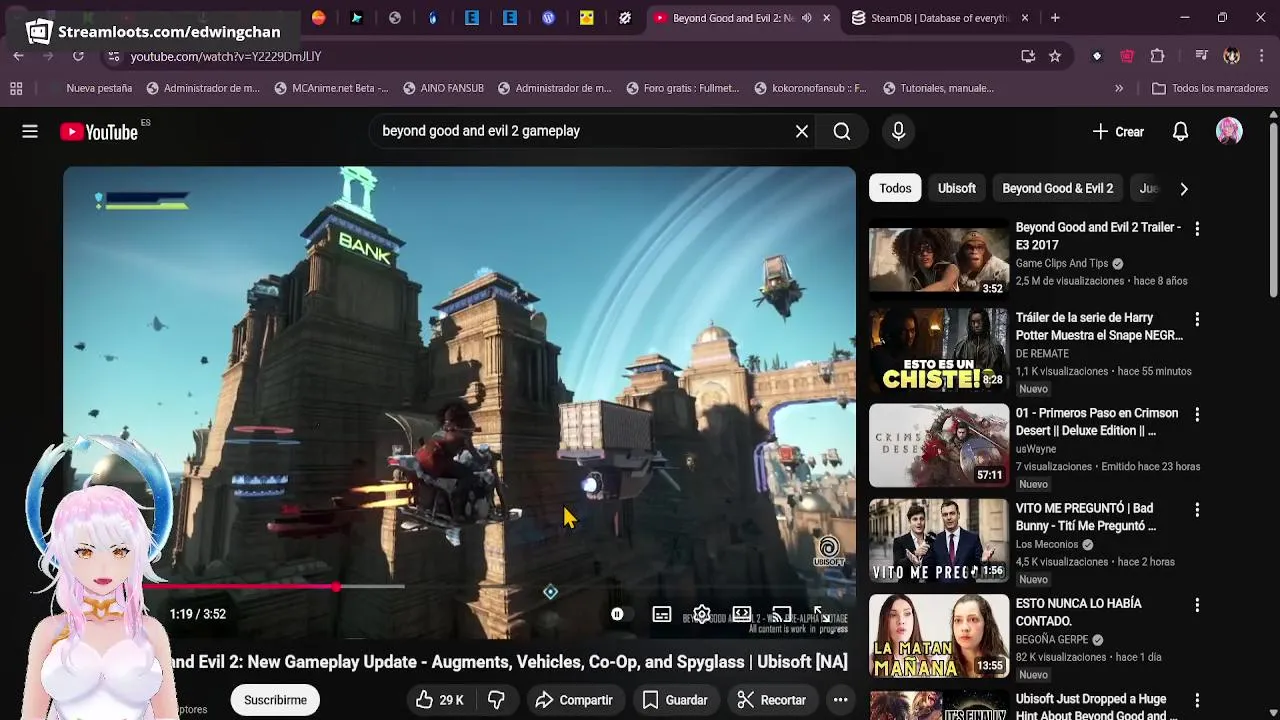Open the media control toolbar icon

(x=1202, y=56)
